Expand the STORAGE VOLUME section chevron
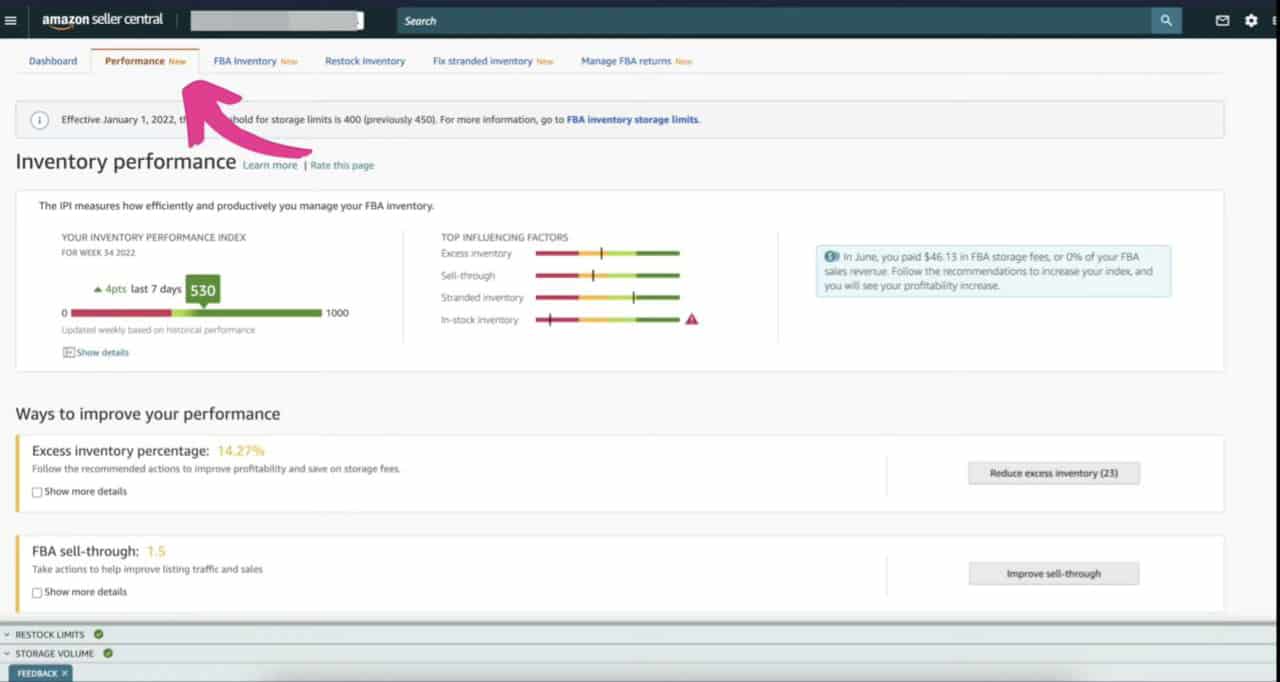1280x682 pixels. pos(7,654)
